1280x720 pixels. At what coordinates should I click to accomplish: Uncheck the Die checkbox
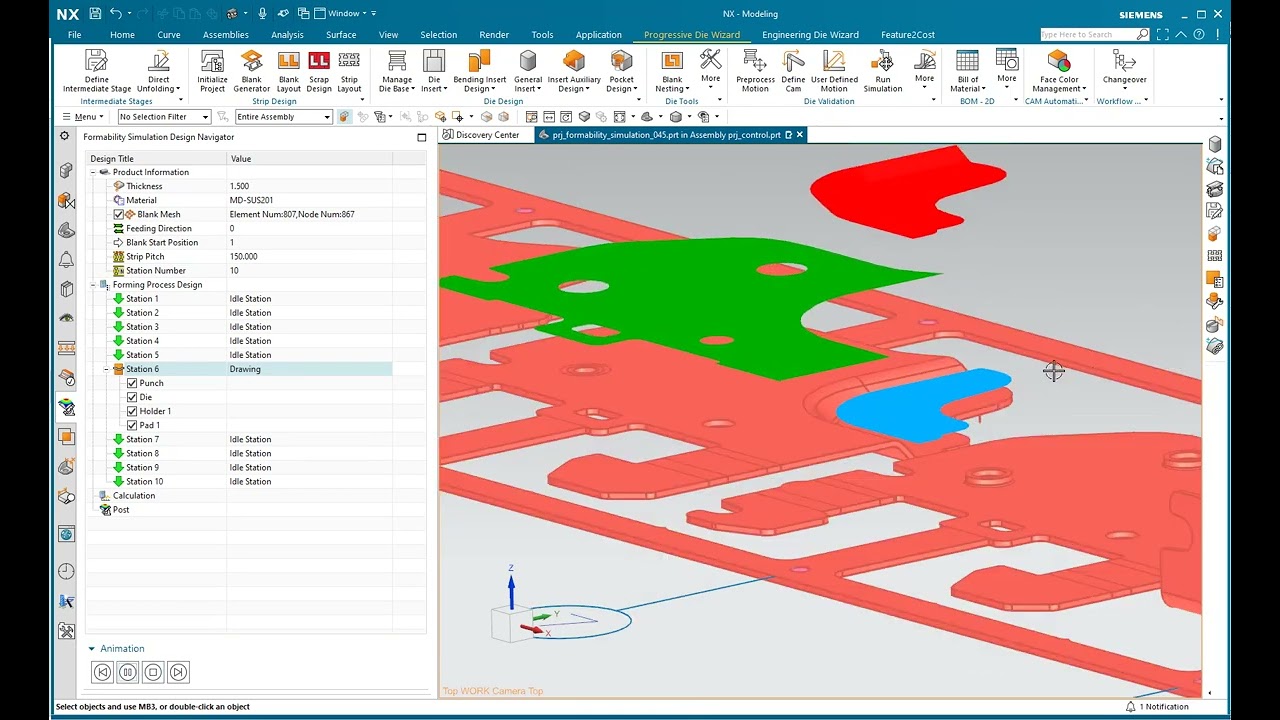(132, 397)
